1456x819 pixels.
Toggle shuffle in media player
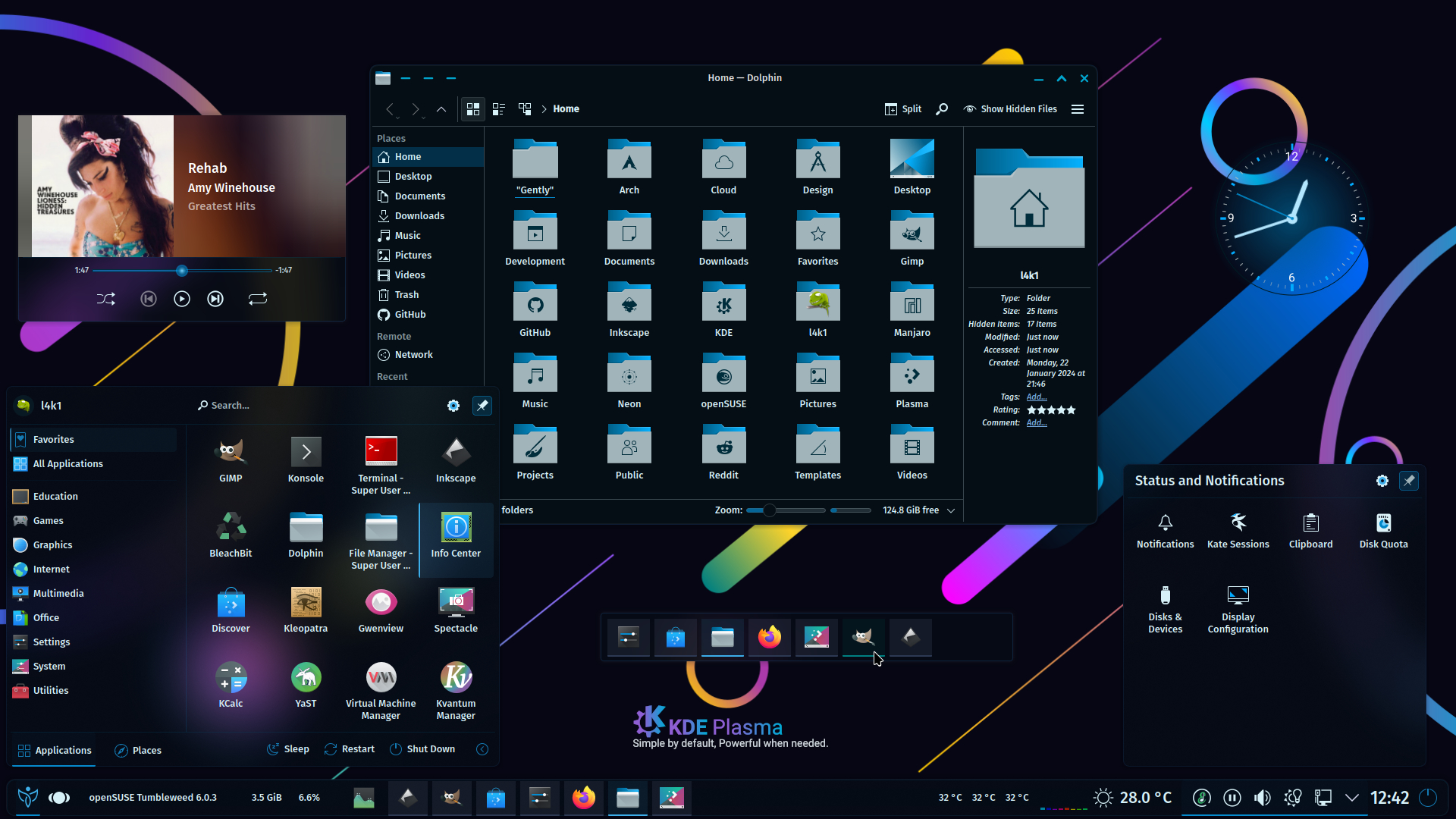[x=106, y=299]
